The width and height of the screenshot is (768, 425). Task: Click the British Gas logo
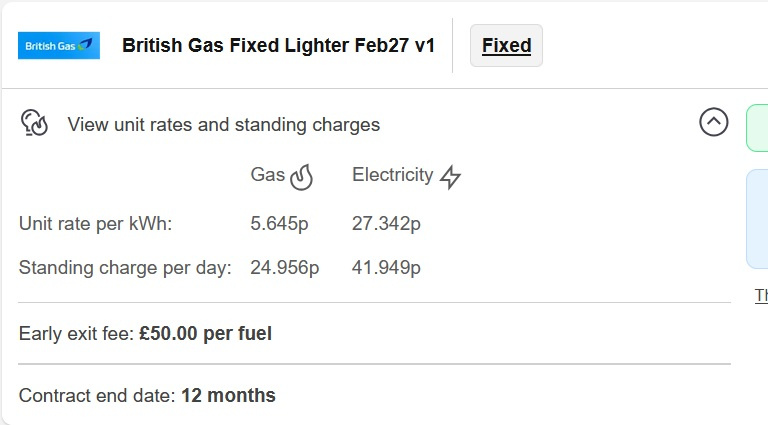pyautogui.click(x=59, y=46)
